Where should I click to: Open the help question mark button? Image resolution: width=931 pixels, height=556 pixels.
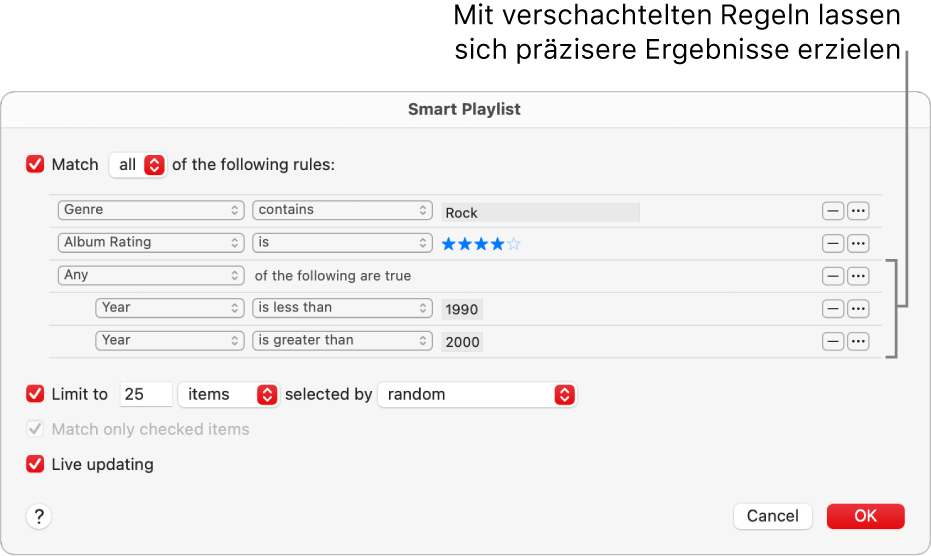[x=39, y=516]
